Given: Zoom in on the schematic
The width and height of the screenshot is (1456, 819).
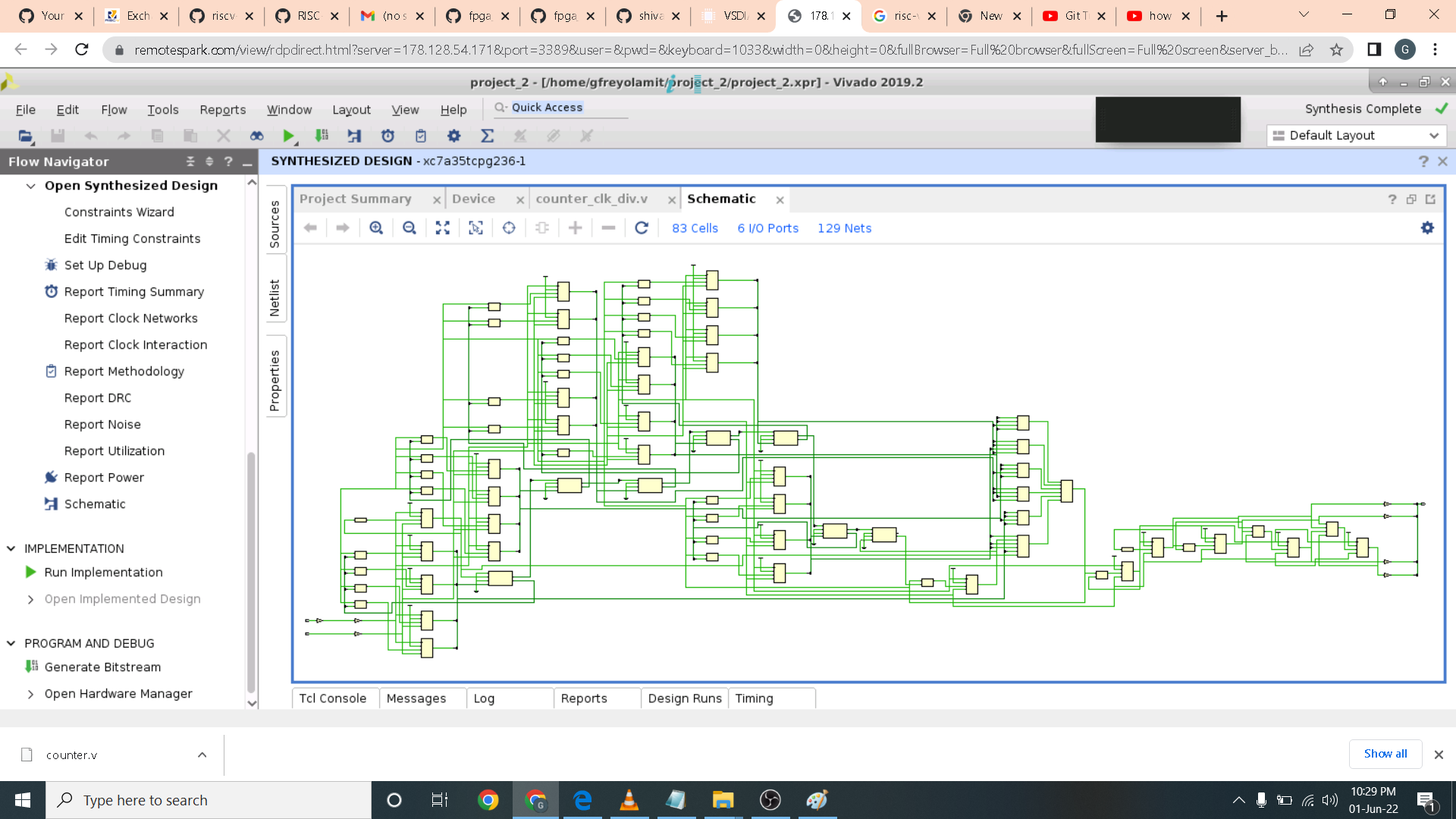Looking at the screenshot, I should point(376,228).
